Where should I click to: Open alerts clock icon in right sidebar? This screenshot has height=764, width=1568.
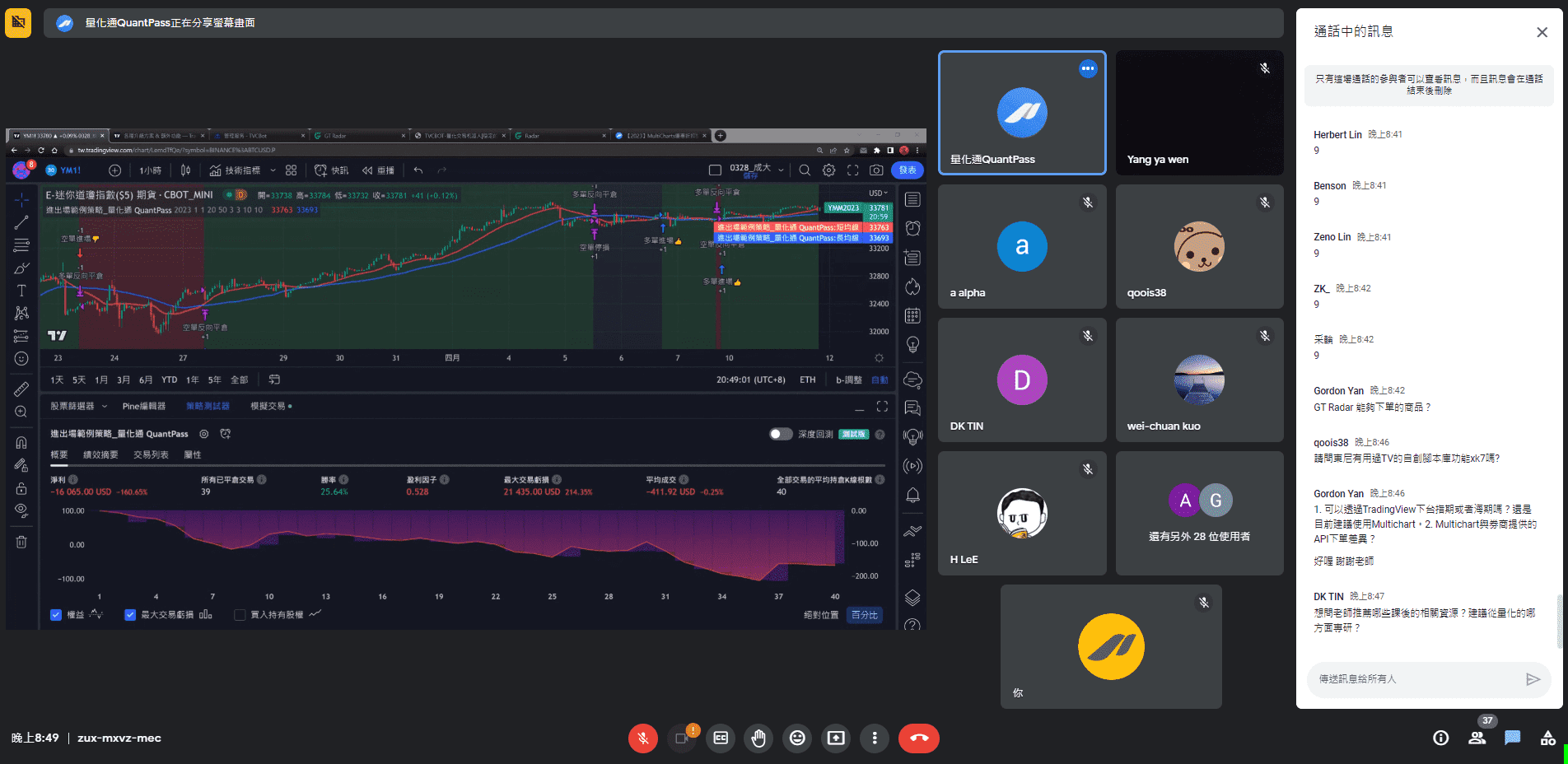click(912, 228)
